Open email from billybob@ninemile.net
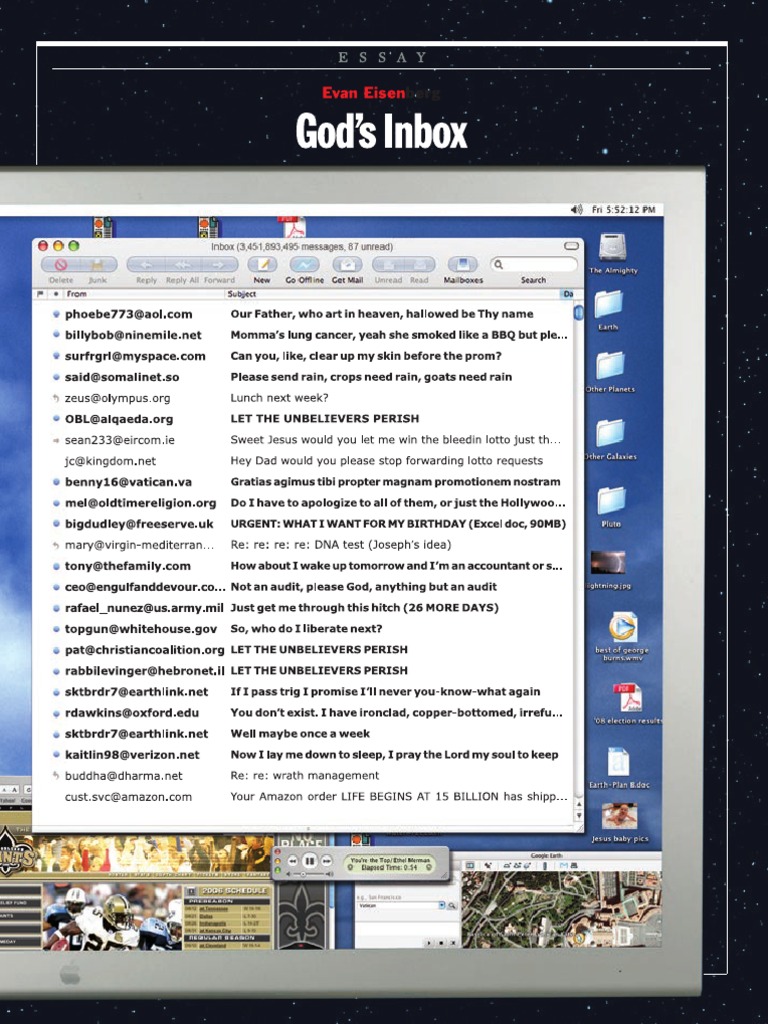 303,335
